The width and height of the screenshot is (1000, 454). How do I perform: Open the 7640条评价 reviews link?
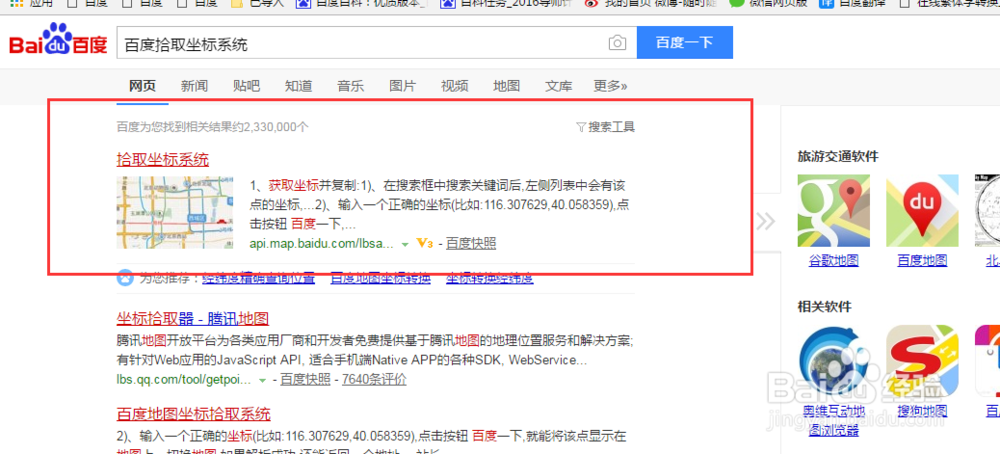coord(374,380)
